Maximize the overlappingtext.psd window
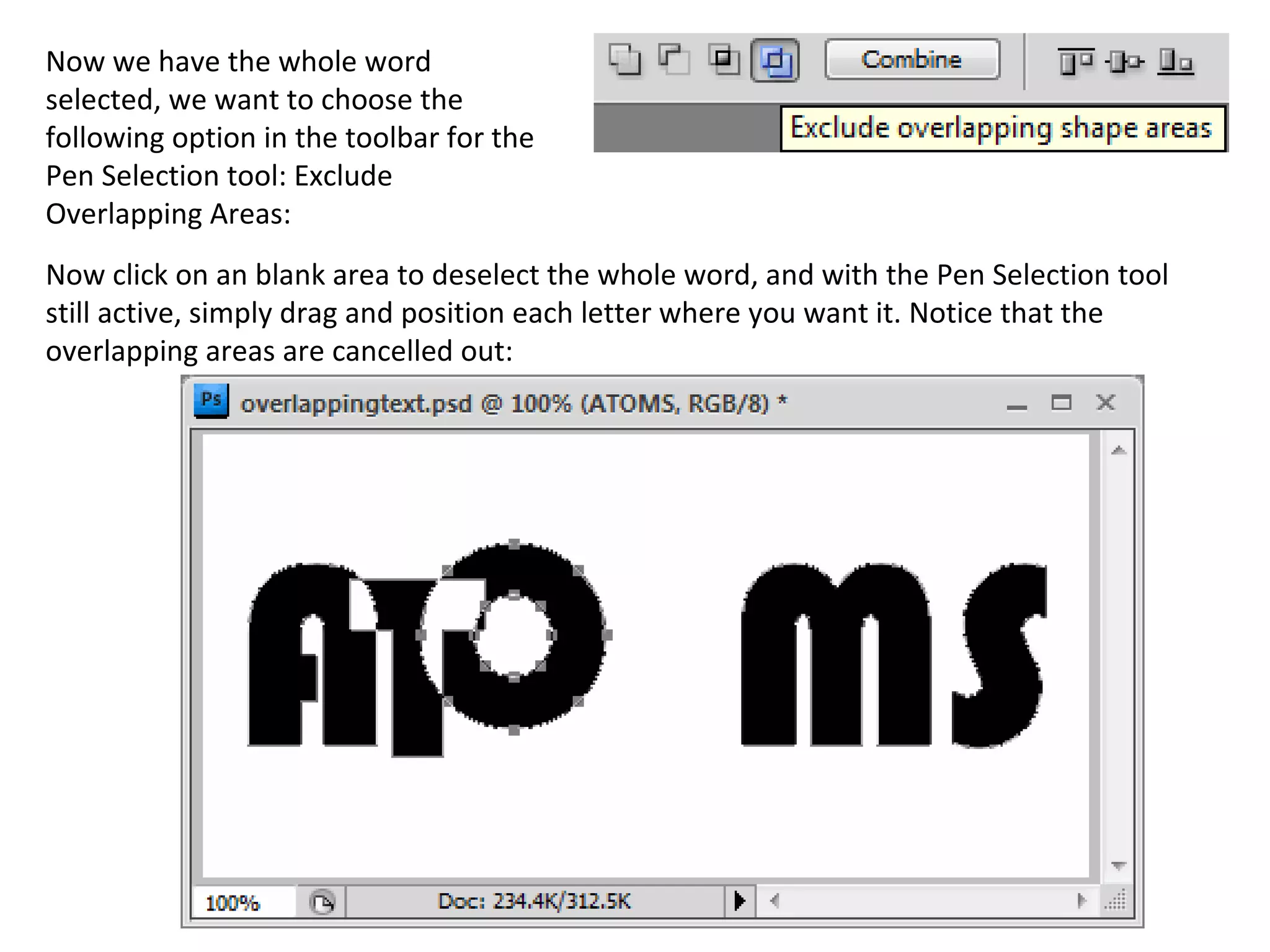The image size is (1270, 952). point(1062,403)
